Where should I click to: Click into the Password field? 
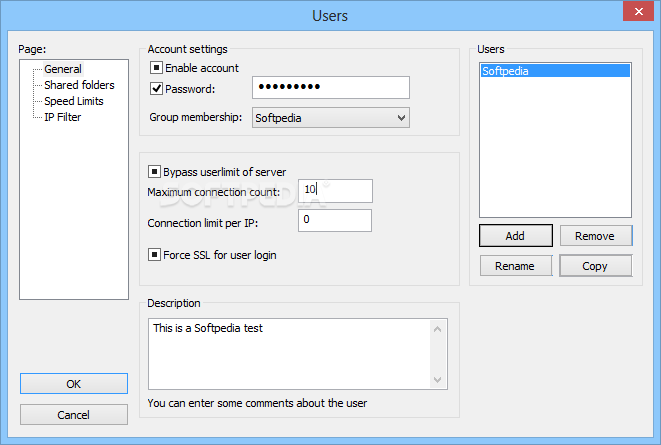pyautogui.click(x=331, y=87)
